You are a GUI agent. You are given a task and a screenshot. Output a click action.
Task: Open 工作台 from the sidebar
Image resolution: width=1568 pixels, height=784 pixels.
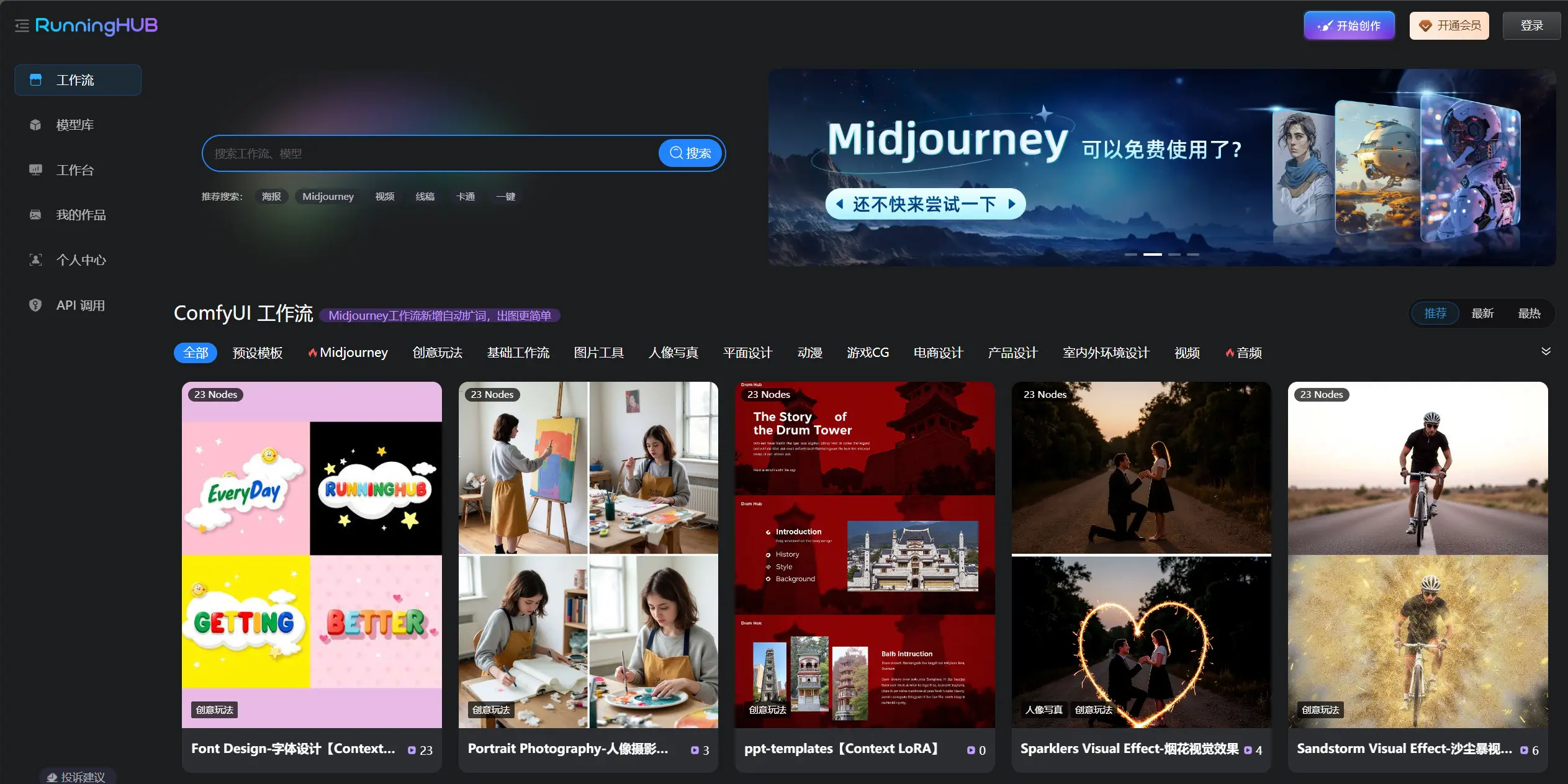click(x=74, y=170)
